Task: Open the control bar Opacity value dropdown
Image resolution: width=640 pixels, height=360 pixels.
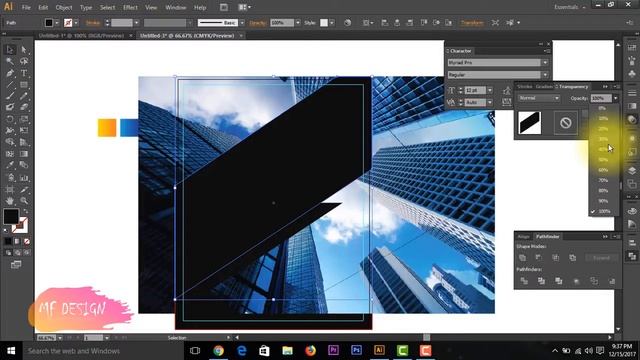Action: 298,23
